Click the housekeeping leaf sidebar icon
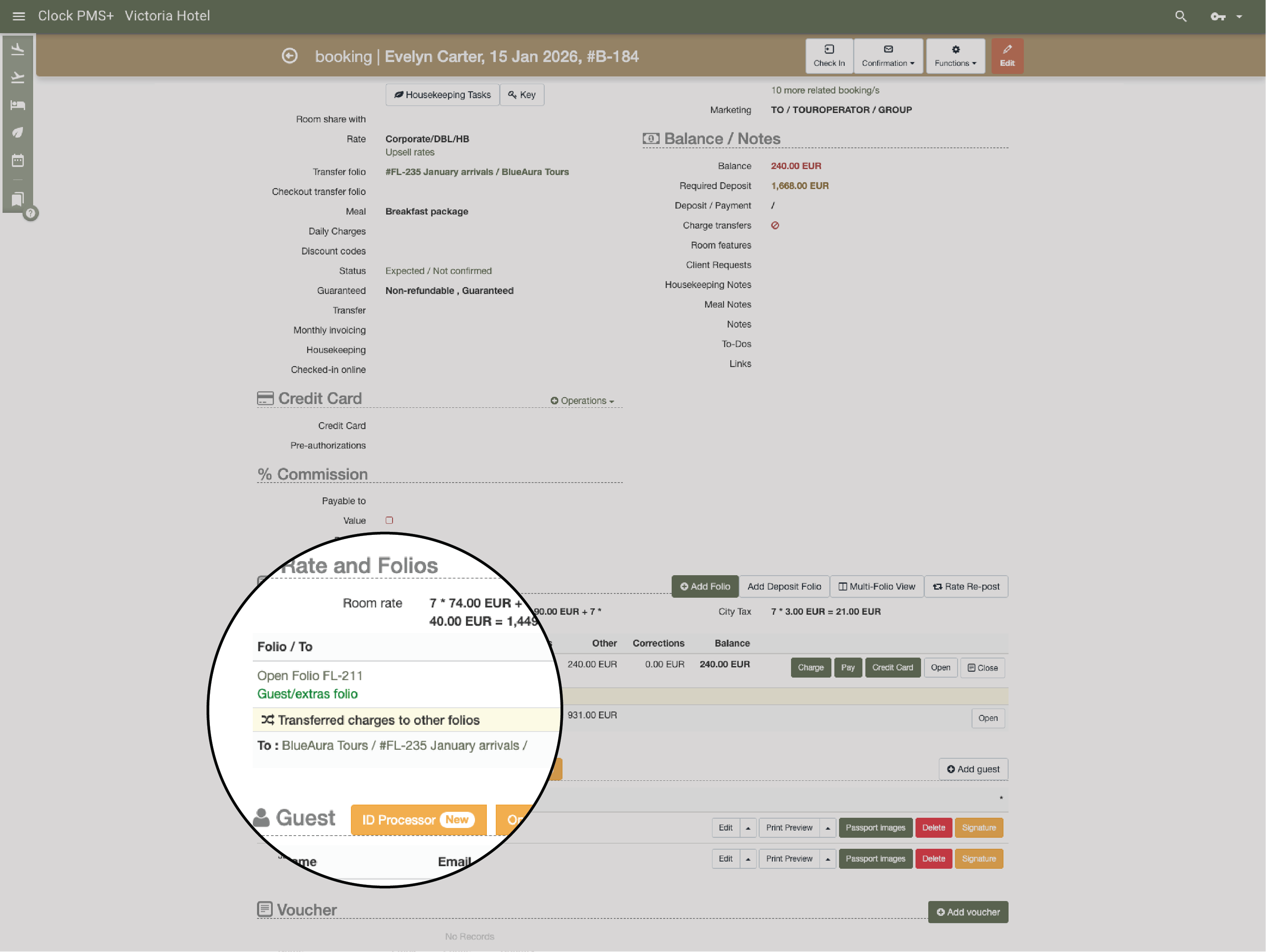The height and width of the screenshot is (952, 1266). coord(18,132)
